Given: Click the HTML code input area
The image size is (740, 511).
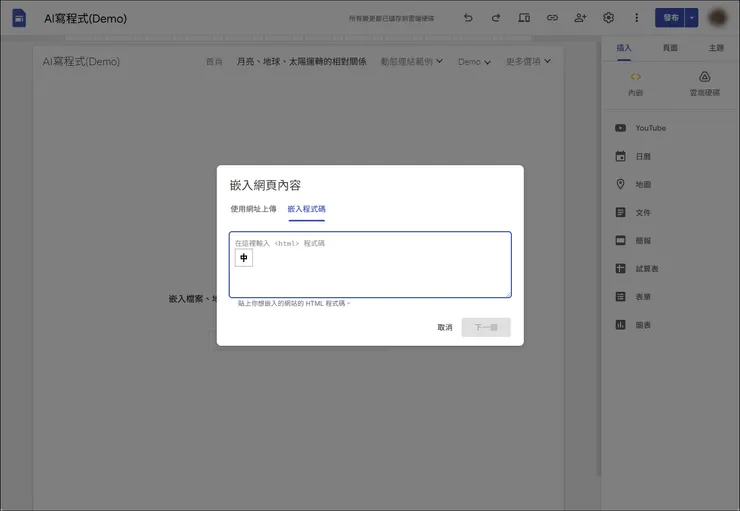Looking at the screenshot, I should (x=370, y=265).
